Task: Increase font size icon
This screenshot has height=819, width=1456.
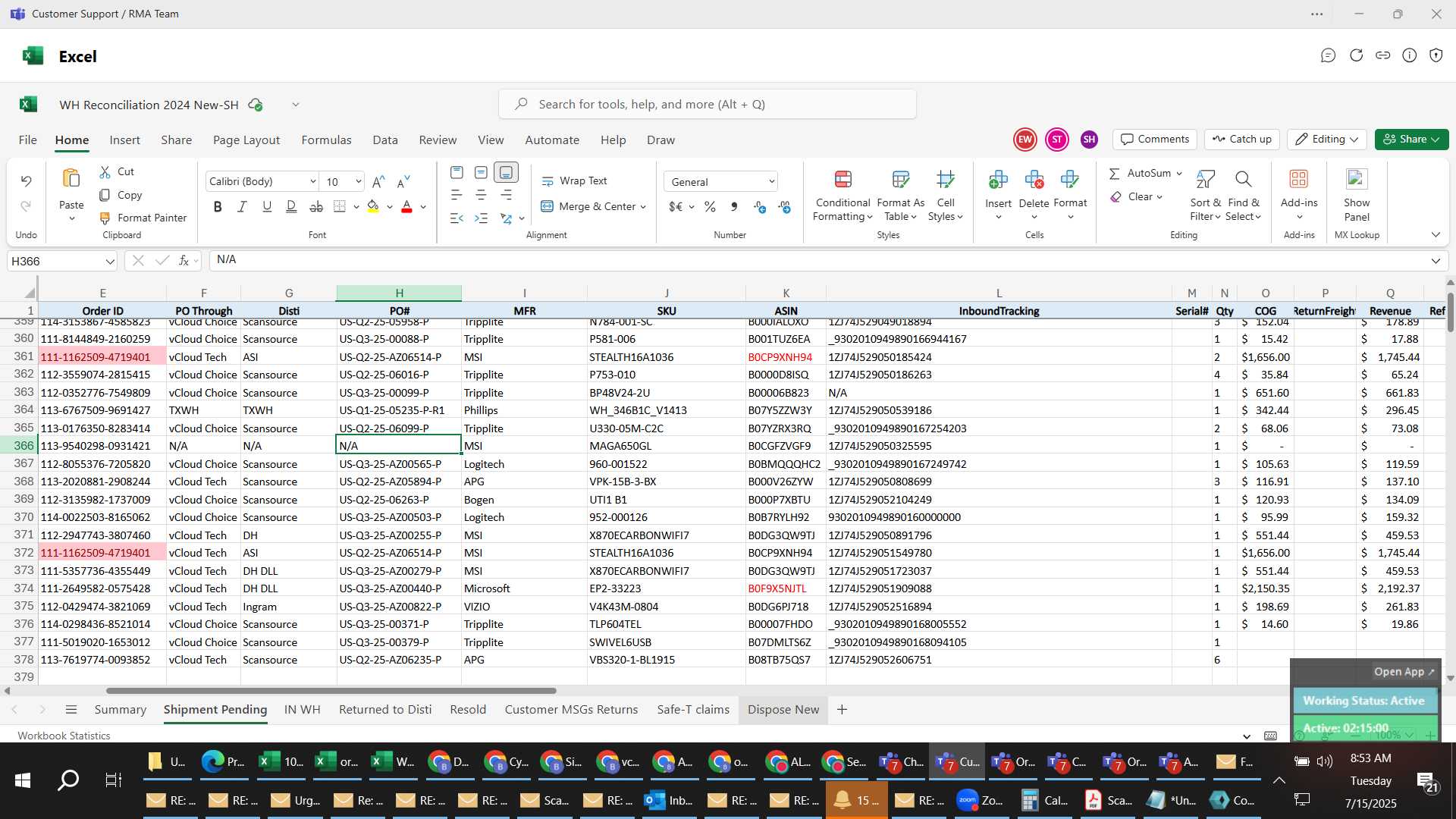Action: [x=378, y=182]
